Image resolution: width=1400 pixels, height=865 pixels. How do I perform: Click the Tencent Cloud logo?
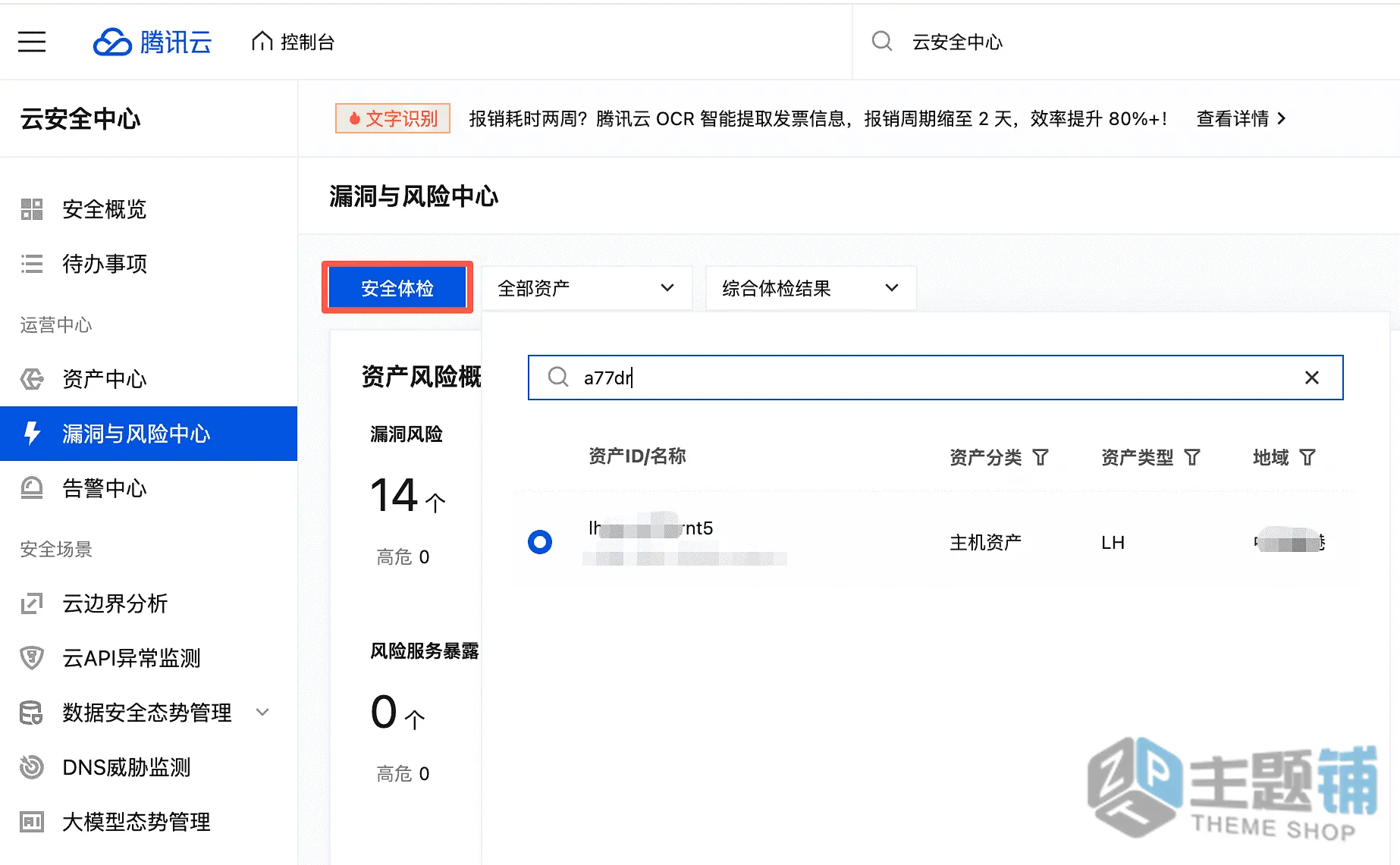point(152,42)
